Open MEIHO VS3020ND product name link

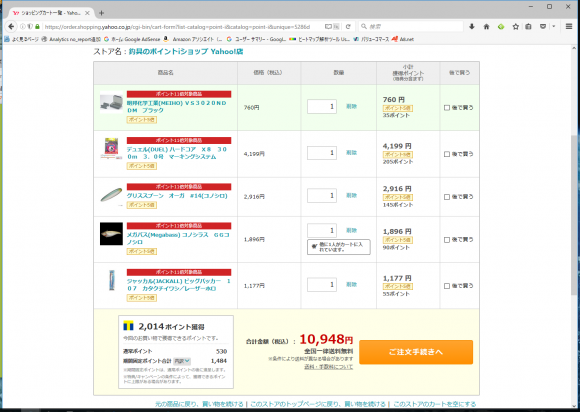point(177,107)
